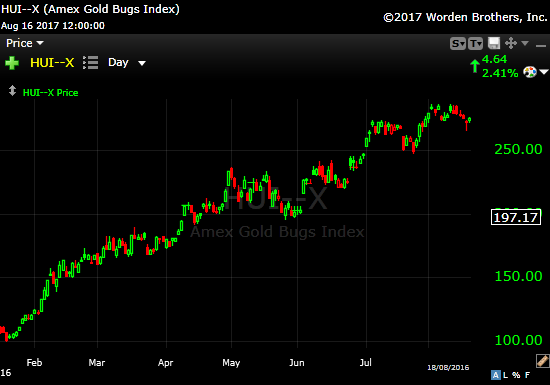Click the Jun month axis label

click(296, 363)
